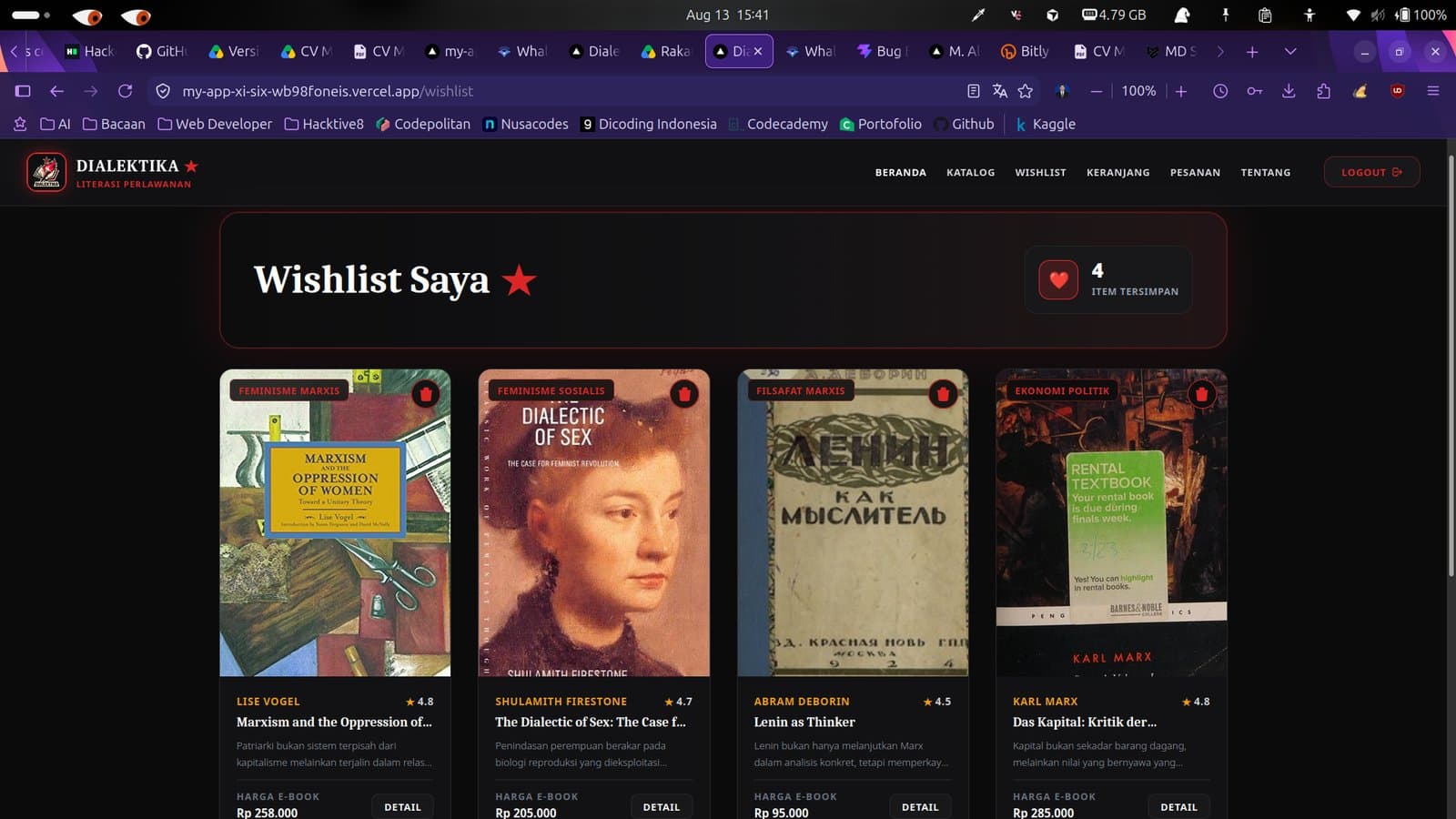Switch to the GitHub browser tab
This screenshot has height=819, width=1456.
click(x=161, y=52)
